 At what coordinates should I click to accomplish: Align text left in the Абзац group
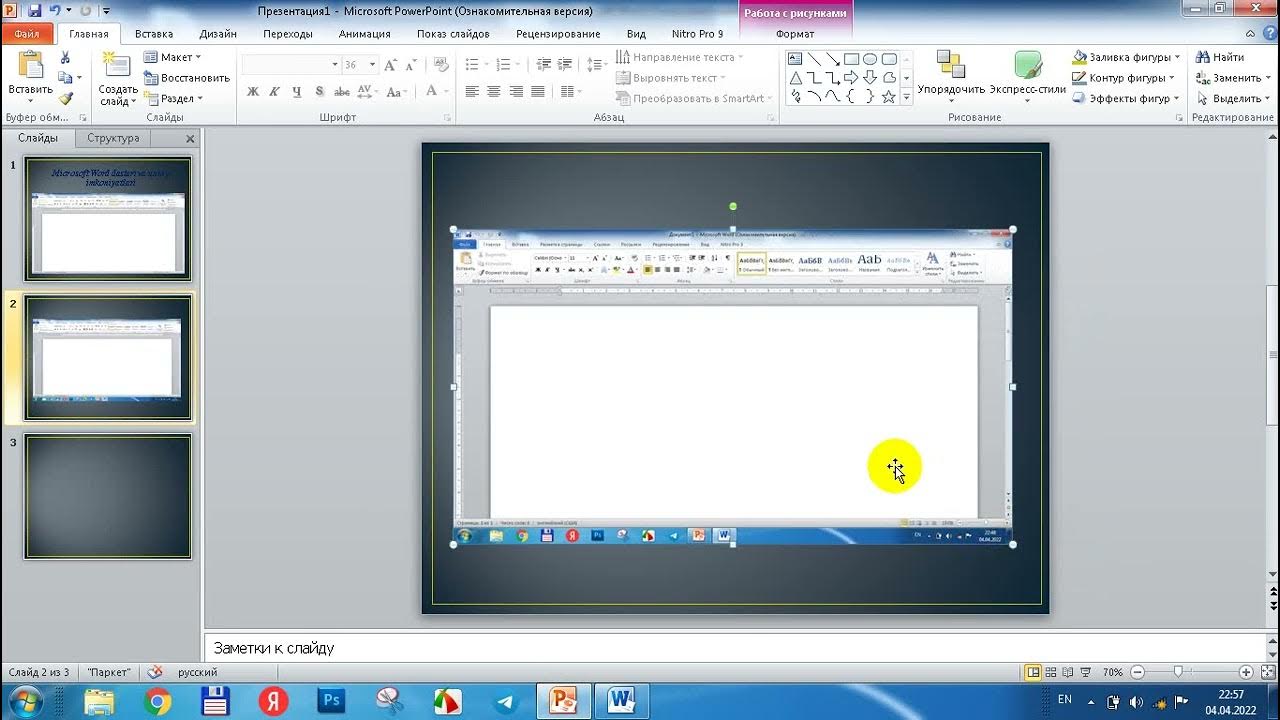tap(472, 91)
